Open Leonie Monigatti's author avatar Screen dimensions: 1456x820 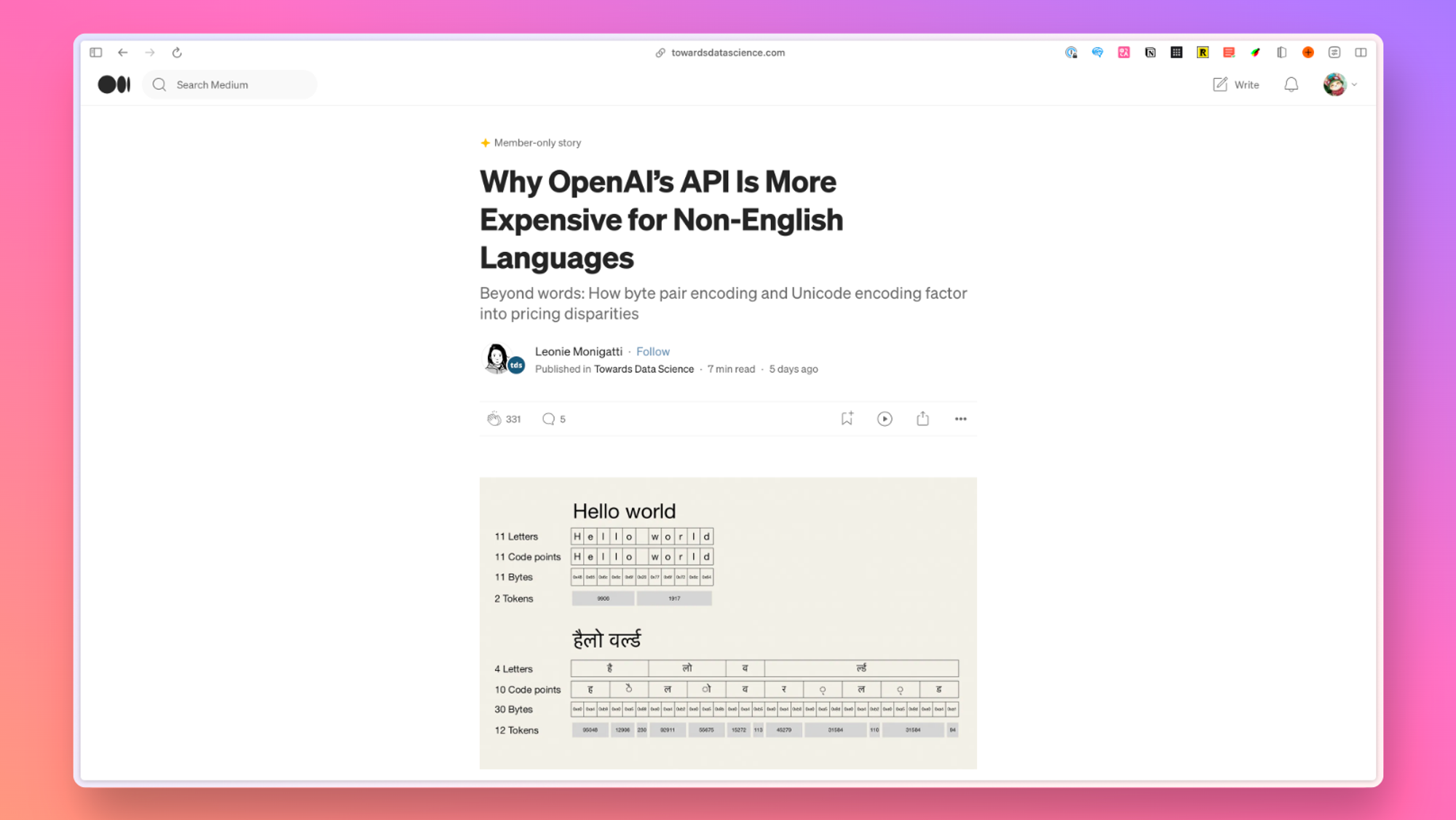click(x=497, y=358)
